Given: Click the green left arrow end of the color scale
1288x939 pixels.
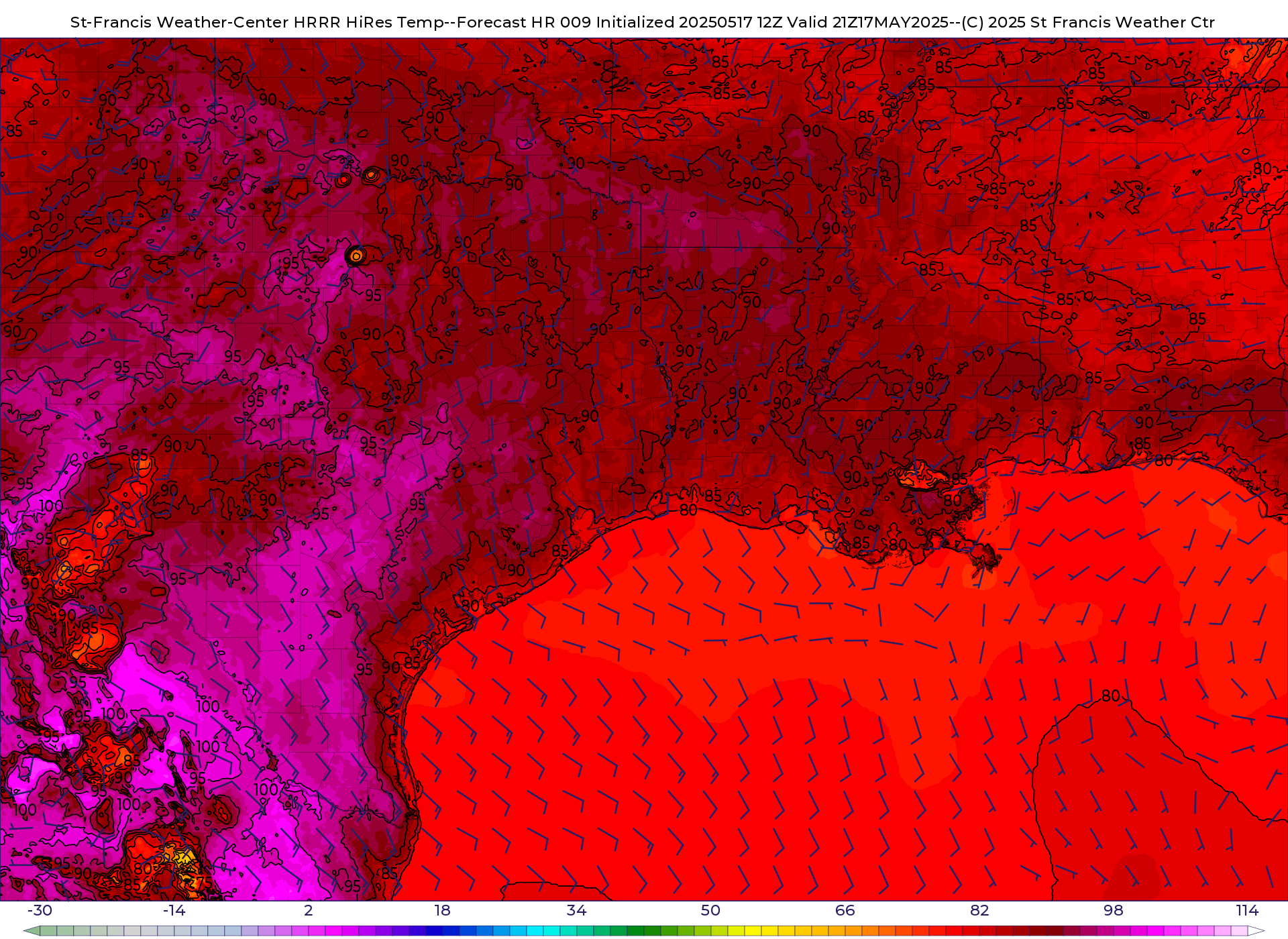Looking at the screenshot, I should (x=32, y=931).
